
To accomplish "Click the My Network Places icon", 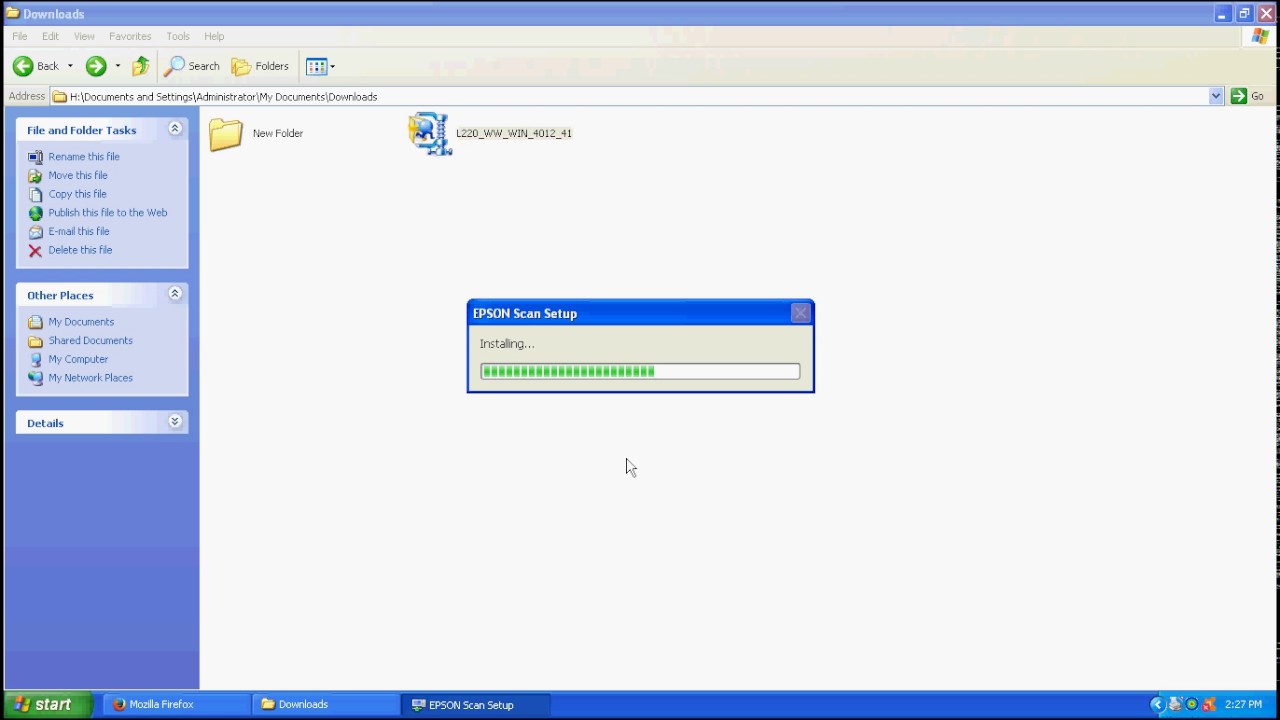I will (x=35, y=378).
